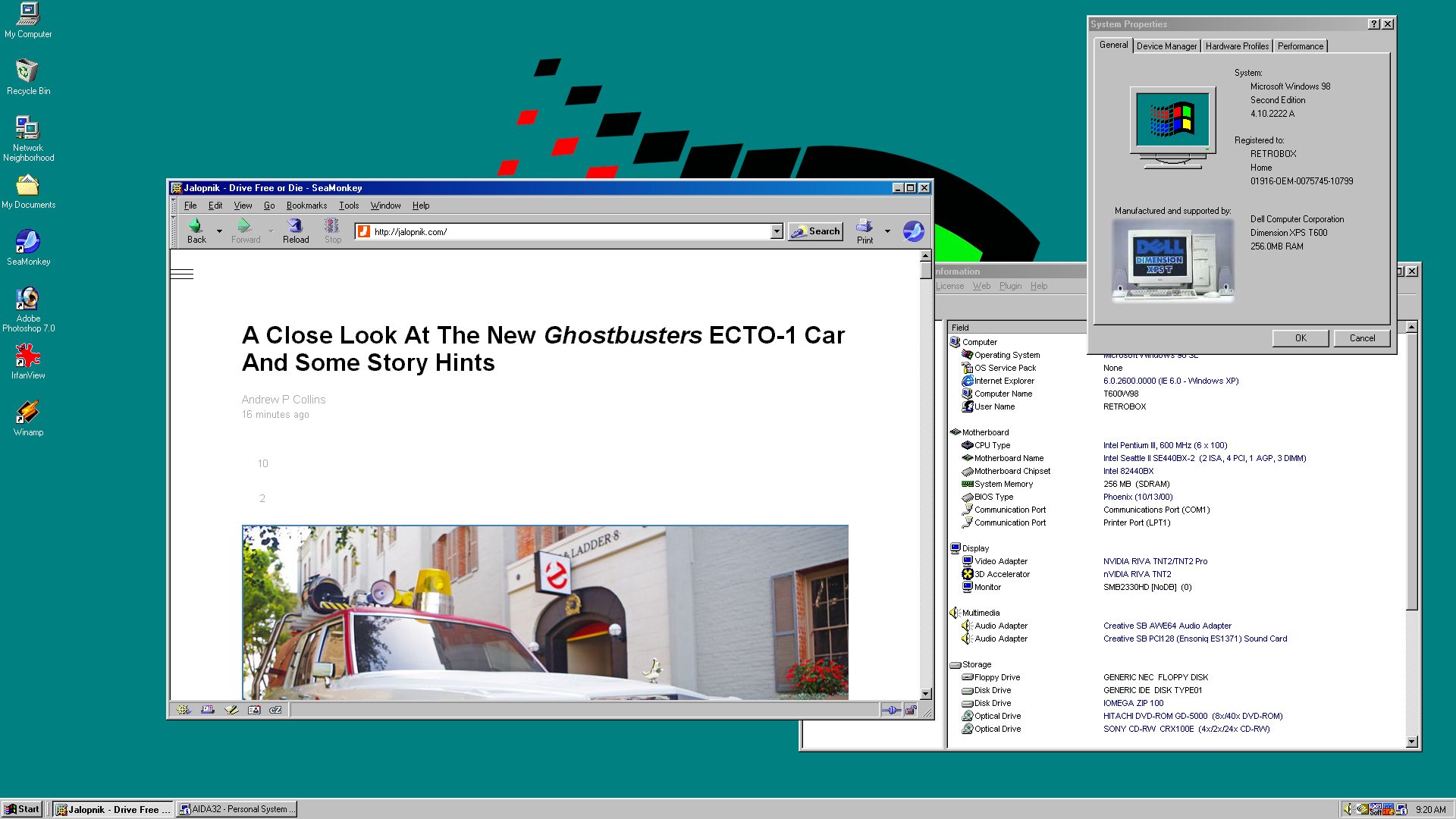Open URL bar history dropdown

[777, 231]
